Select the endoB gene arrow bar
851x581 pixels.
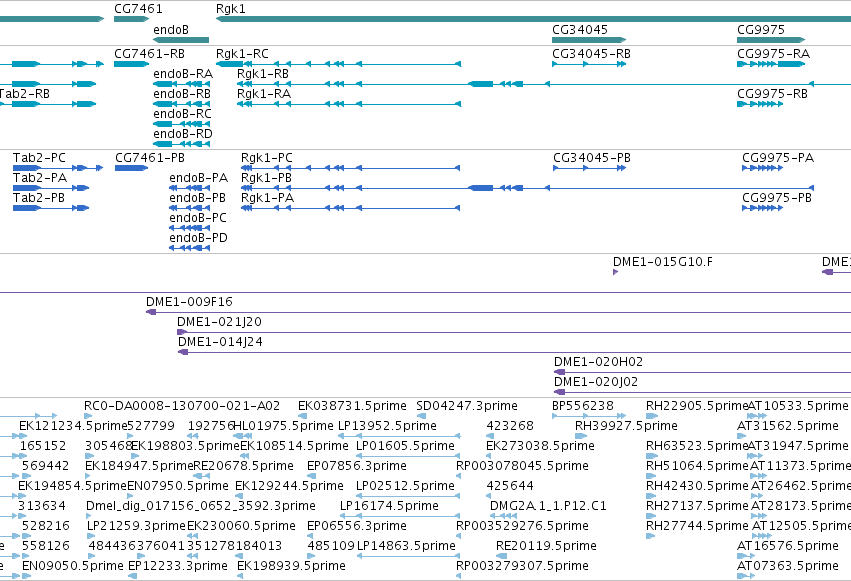(x=181, y=40)
